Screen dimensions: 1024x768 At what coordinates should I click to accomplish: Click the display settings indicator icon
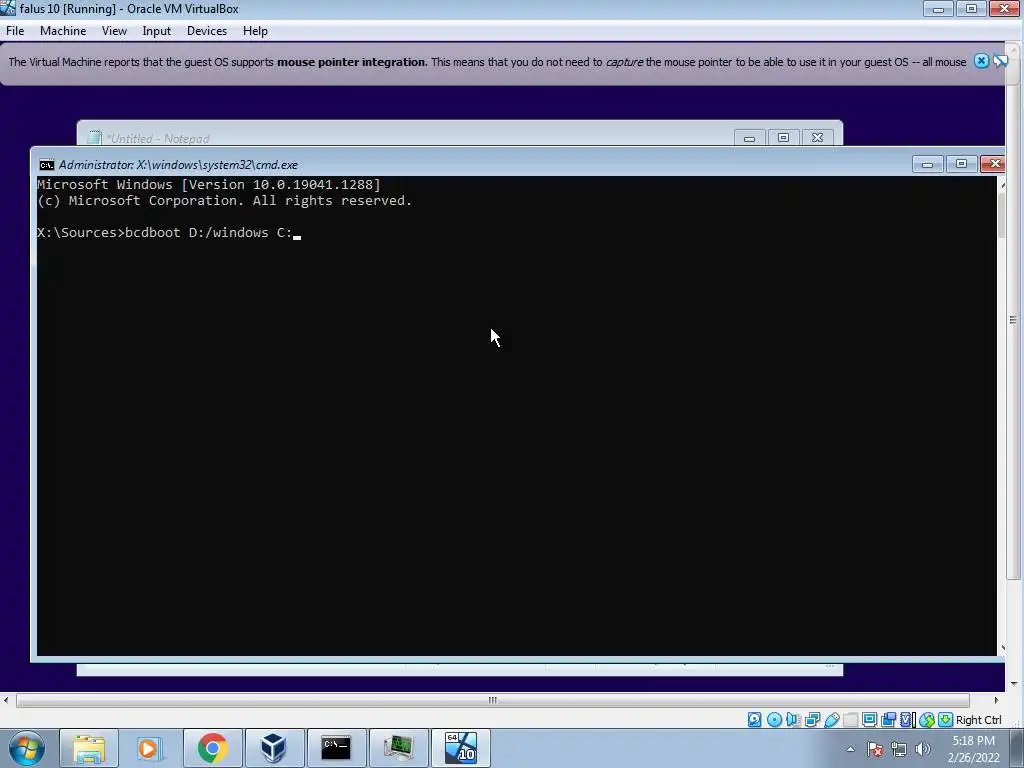pos(869,720)
